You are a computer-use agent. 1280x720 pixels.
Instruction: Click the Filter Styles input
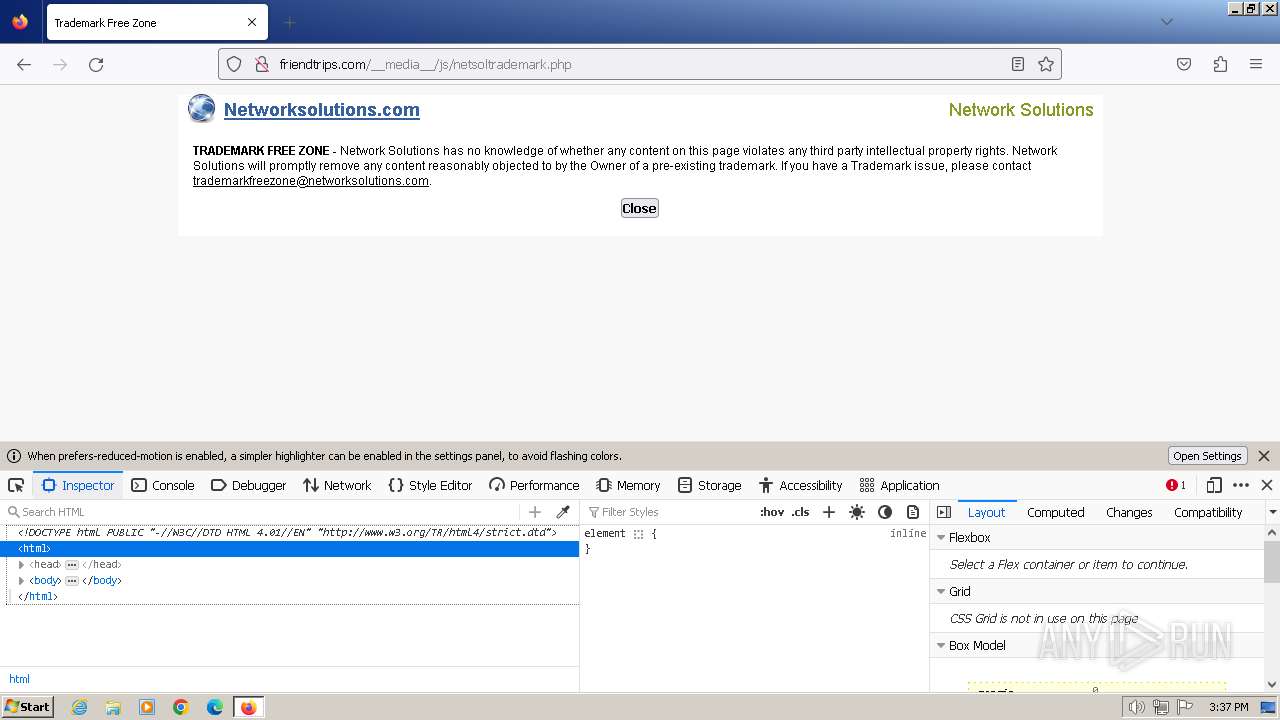(670, 512)
